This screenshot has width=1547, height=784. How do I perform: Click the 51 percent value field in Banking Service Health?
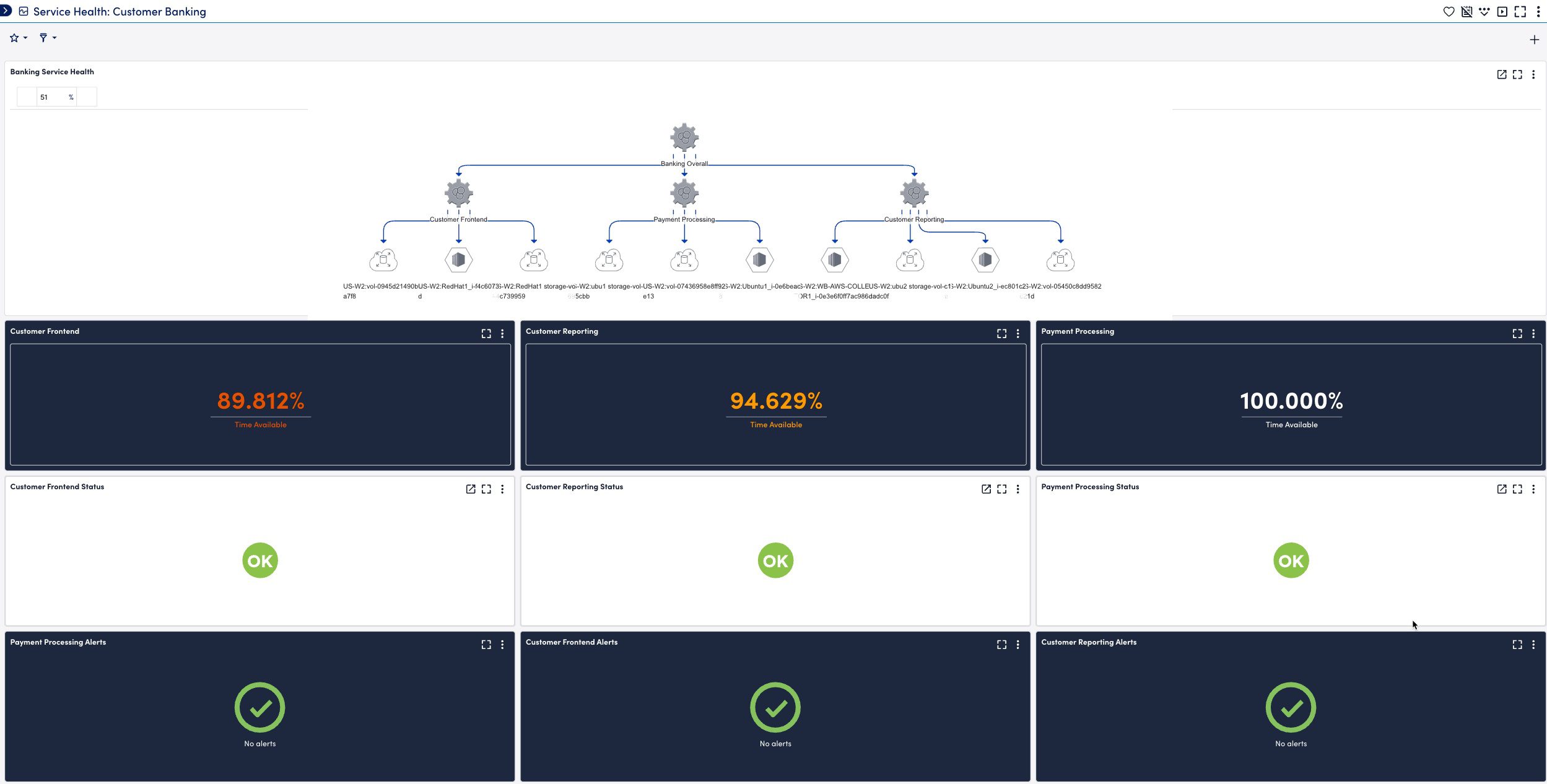45,97
